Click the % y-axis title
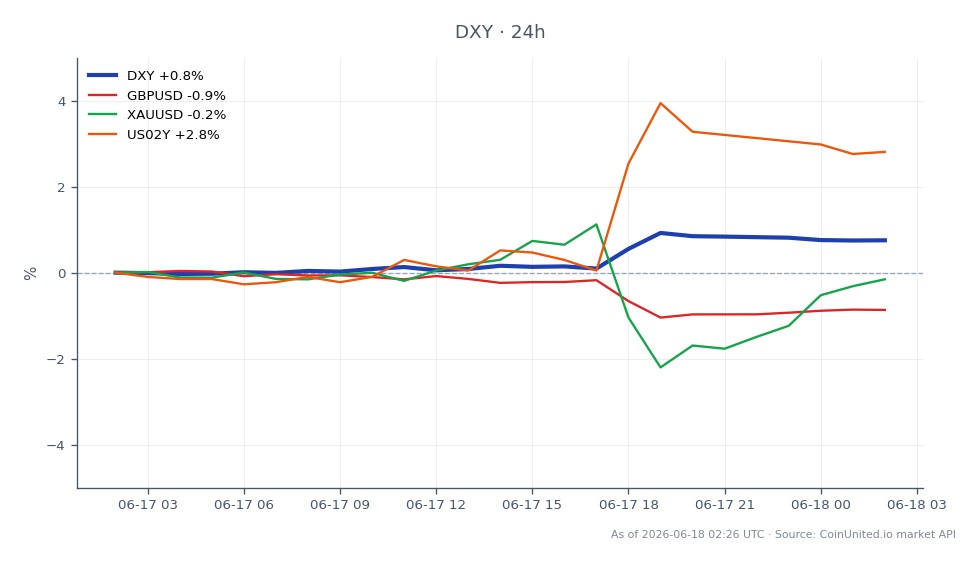 point(30,274)
